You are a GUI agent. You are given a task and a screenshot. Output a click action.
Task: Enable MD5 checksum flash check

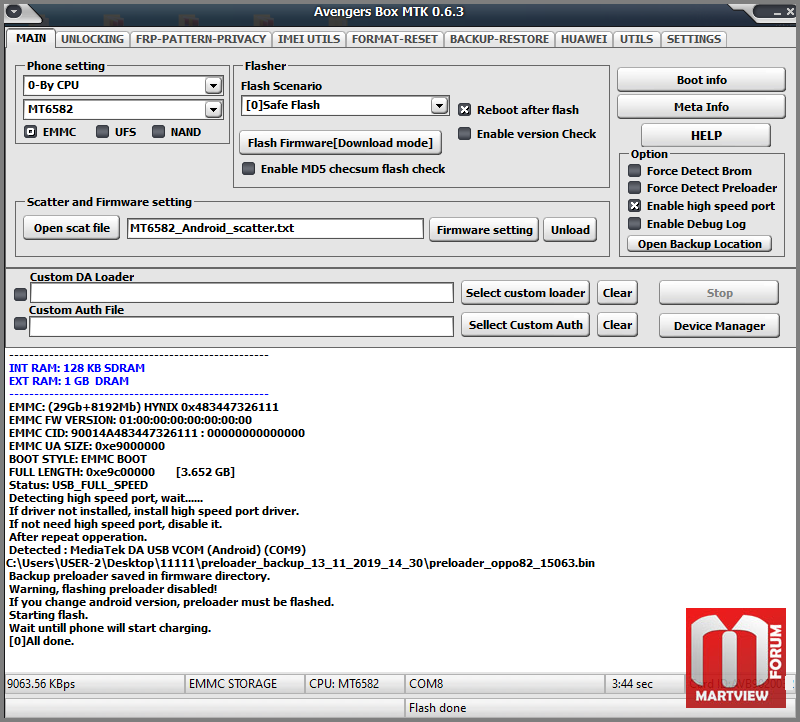point(248,168)
